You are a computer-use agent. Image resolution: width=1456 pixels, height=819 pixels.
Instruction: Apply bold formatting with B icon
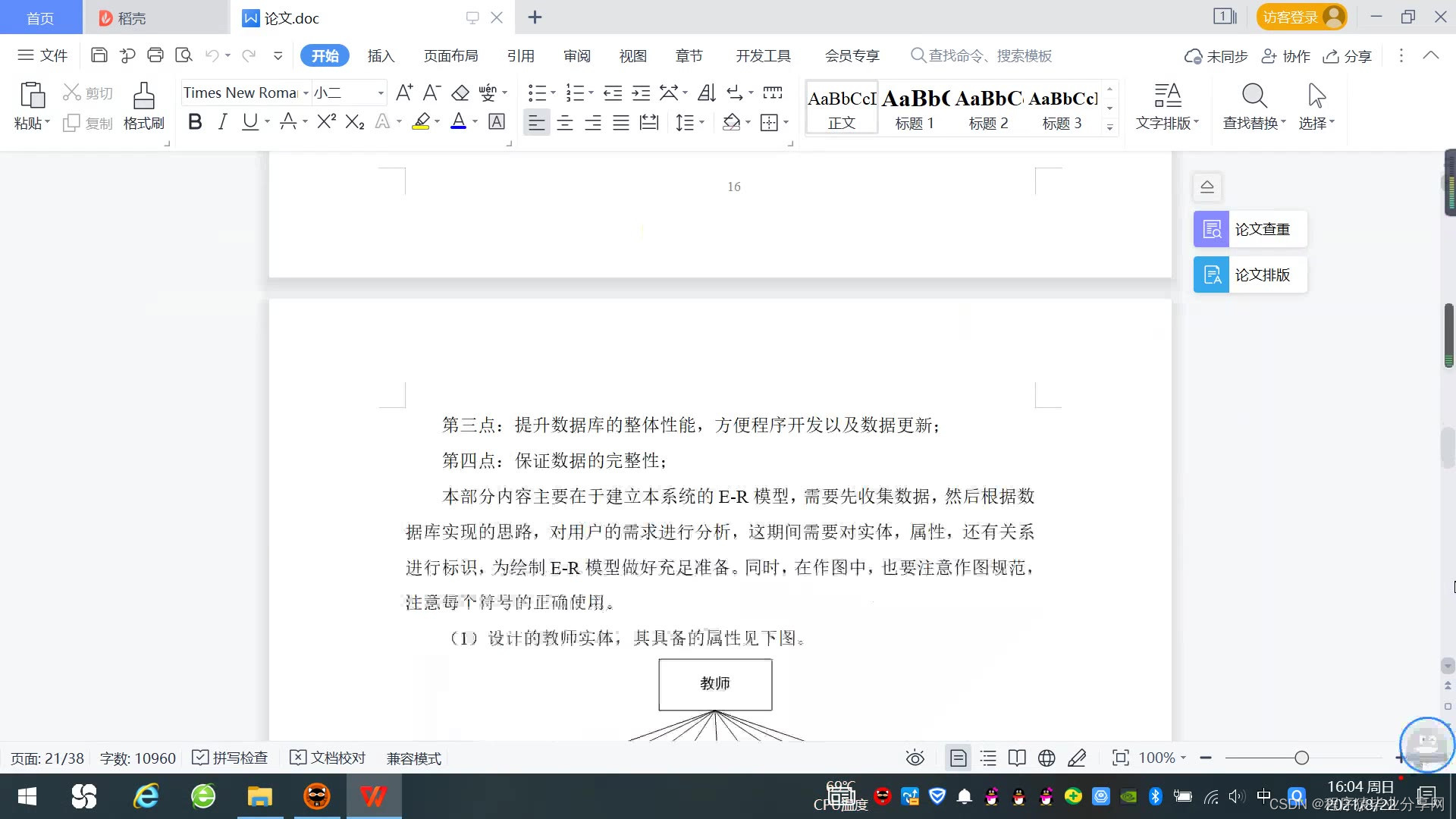click(195, 122)
